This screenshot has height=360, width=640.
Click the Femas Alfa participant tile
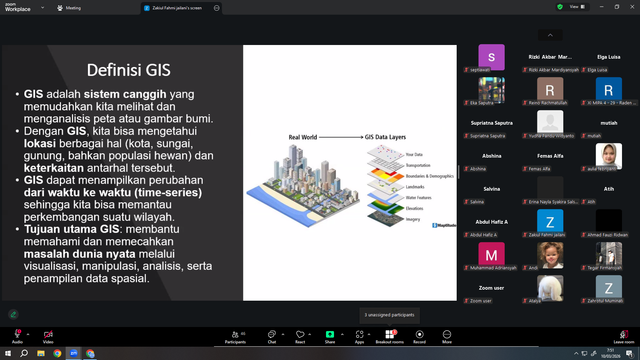click(x=550, y=157)
